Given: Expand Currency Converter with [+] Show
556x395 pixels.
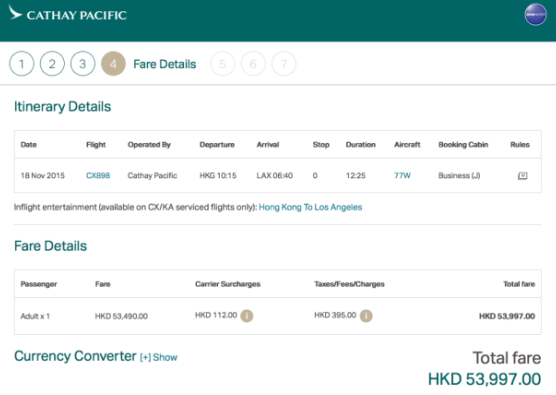Looking at the screenshot, I should tap(159, 357).
